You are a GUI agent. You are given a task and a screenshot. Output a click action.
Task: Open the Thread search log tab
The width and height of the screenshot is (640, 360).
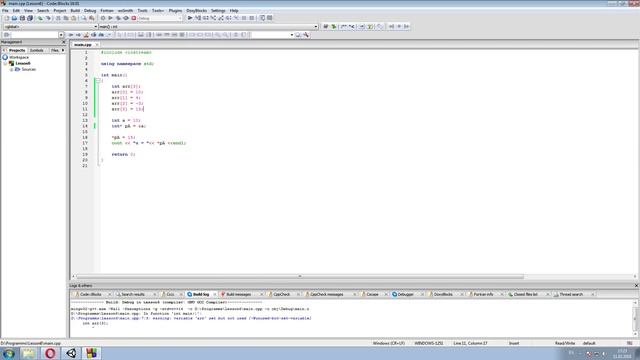[x=571, y=294]
